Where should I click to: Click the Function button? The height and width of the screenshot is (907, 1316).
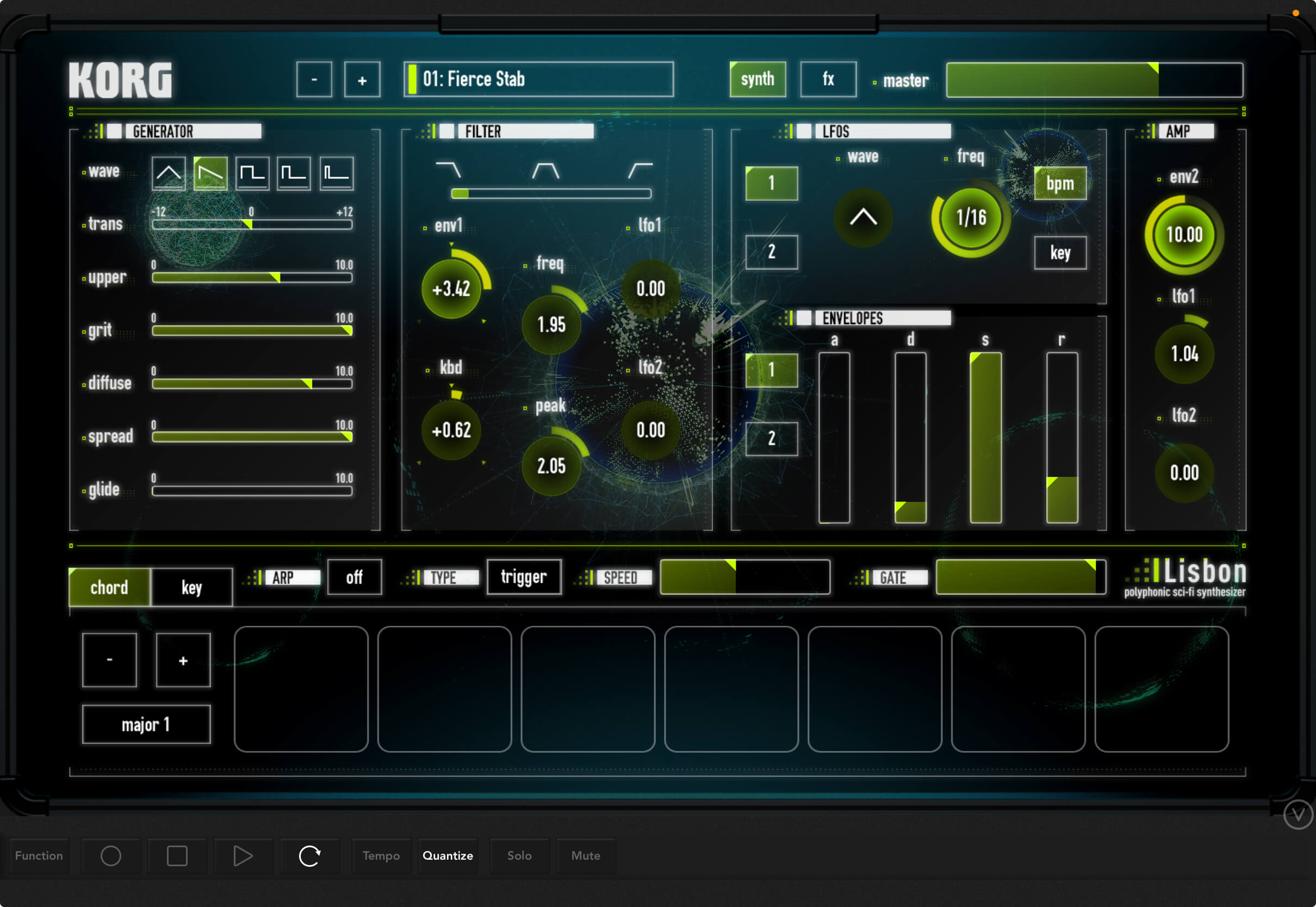point(39,855)
